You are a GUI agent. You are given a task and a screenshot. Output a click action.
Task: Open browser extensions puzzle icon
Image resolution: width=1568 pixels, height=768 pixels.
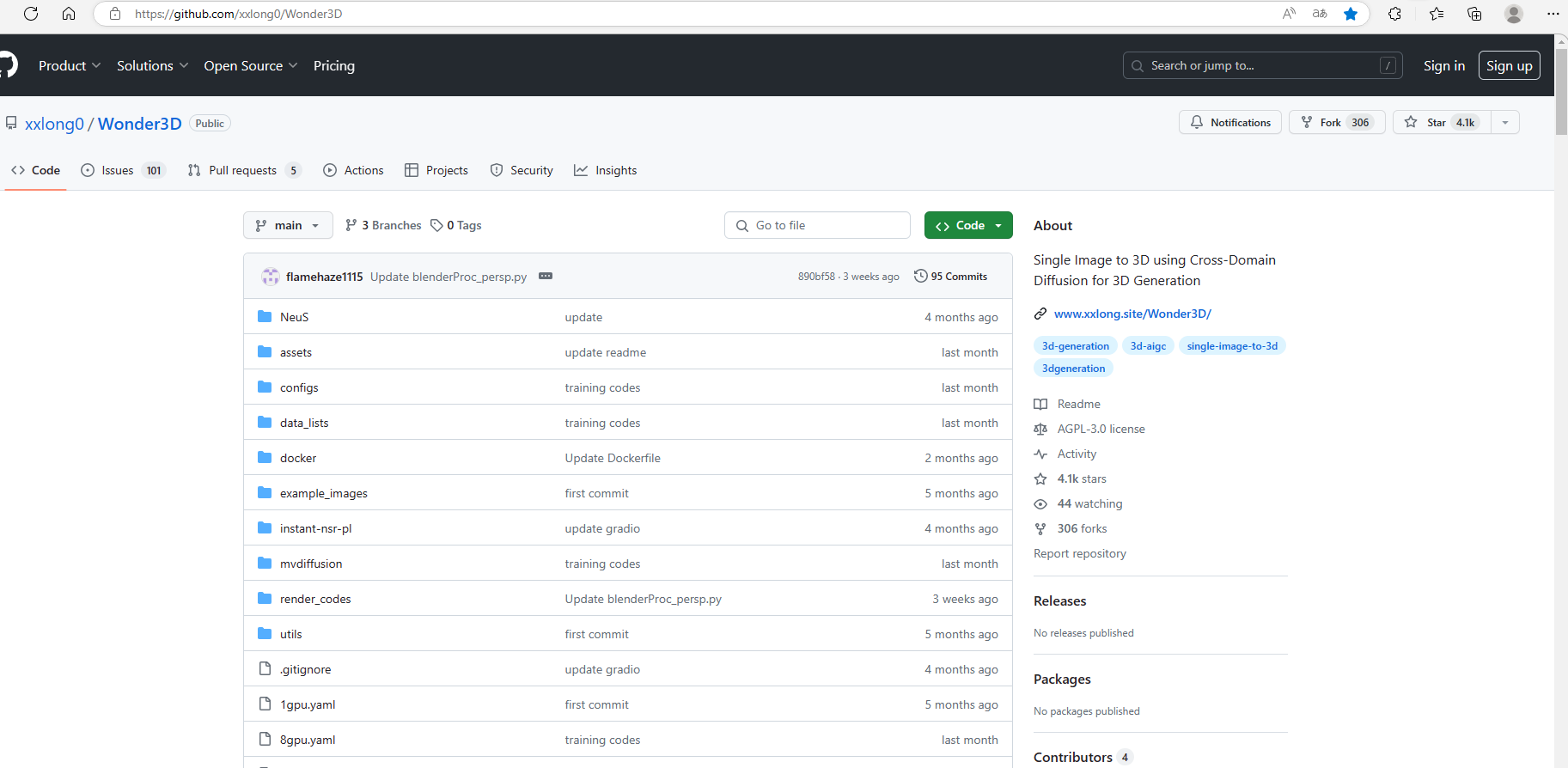(1394, 14)
